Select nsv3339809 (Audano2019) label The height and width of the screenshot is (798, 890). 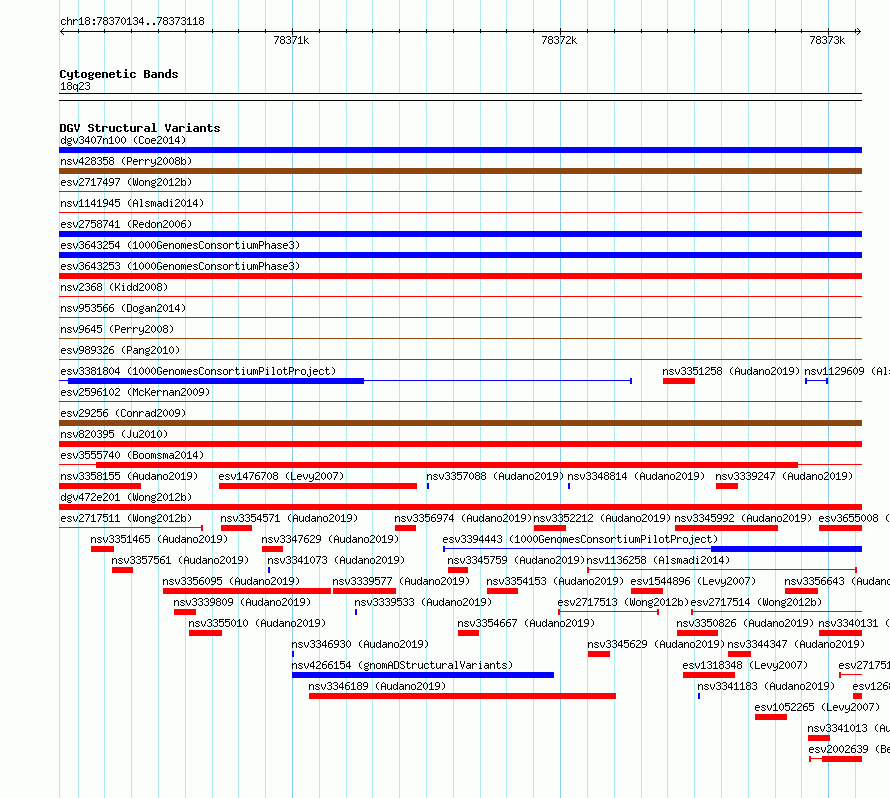pyautogui.click(x=242, y=602)
